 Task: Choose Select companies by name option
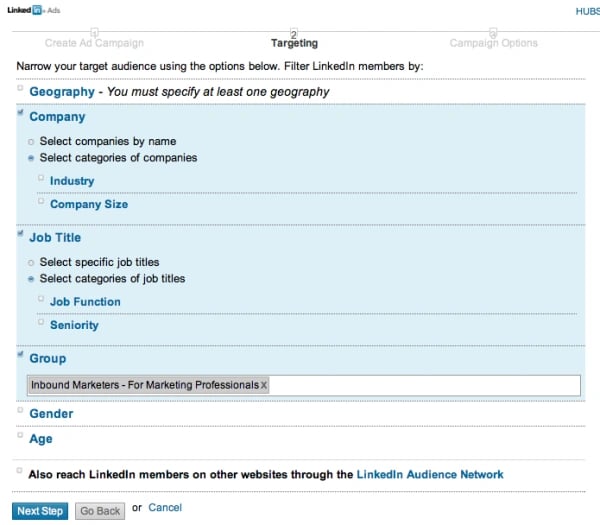[31, 142]
